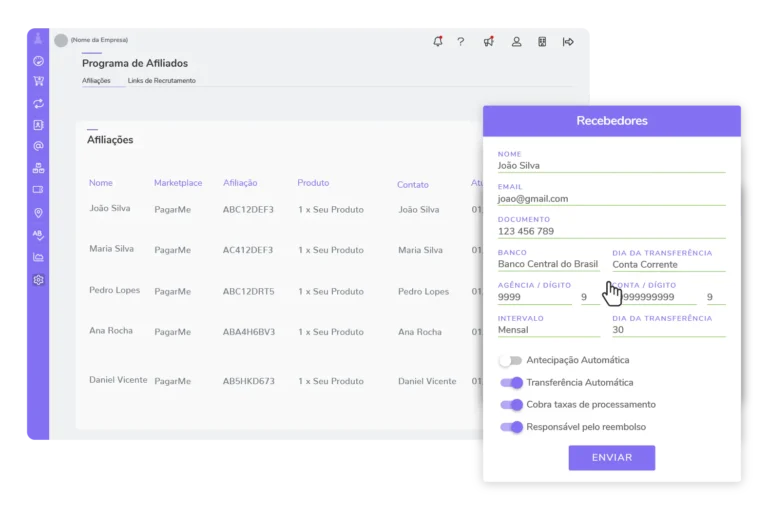This screenshot has width=768, height=510.
Task: Click the chess pawn logo in sidebar
Action: (x=38, y=38)
